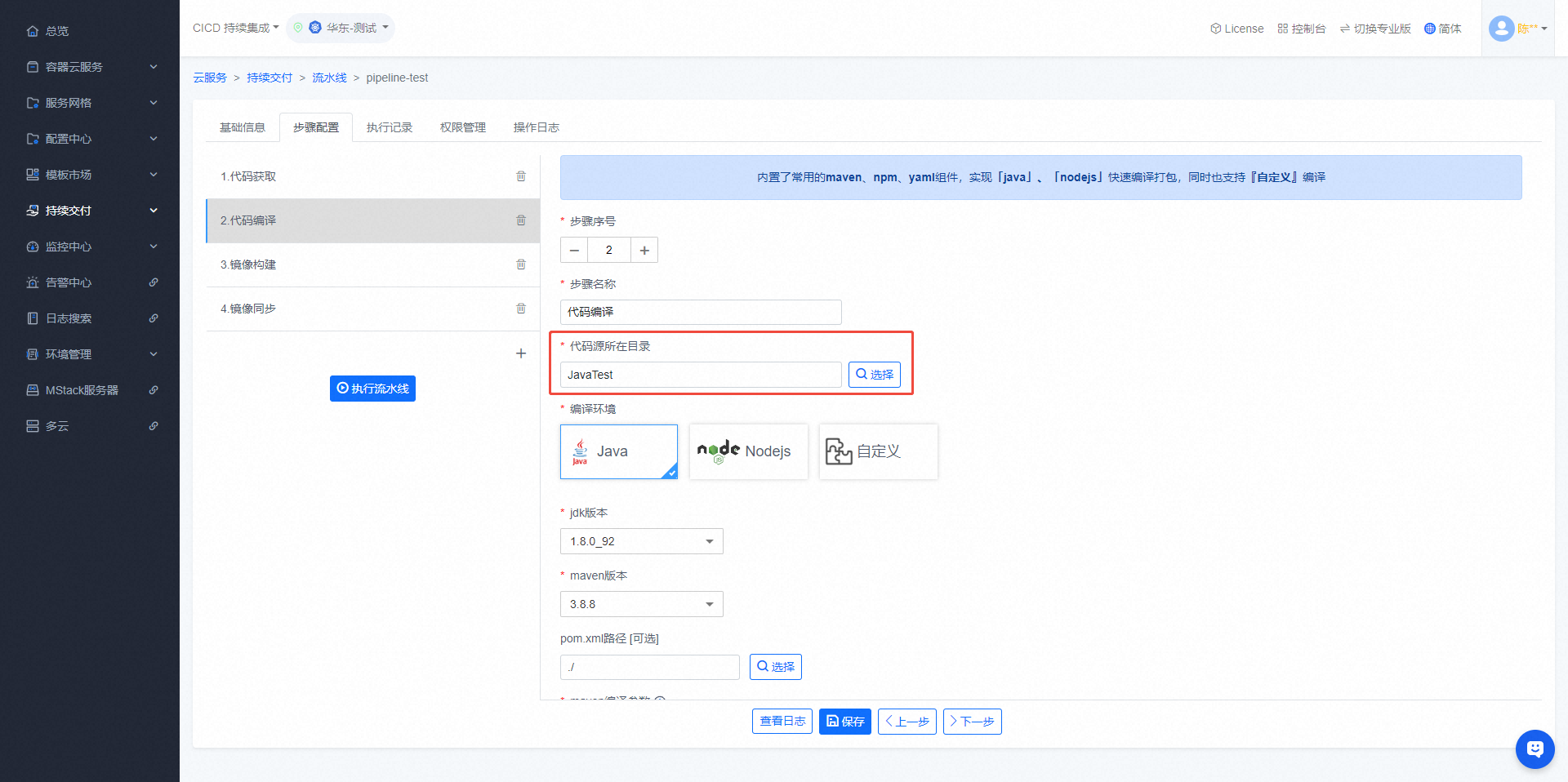Screen dimensions: 1568x782
Task: Choose Nodejs compile environment
Action: coord(748,451)
